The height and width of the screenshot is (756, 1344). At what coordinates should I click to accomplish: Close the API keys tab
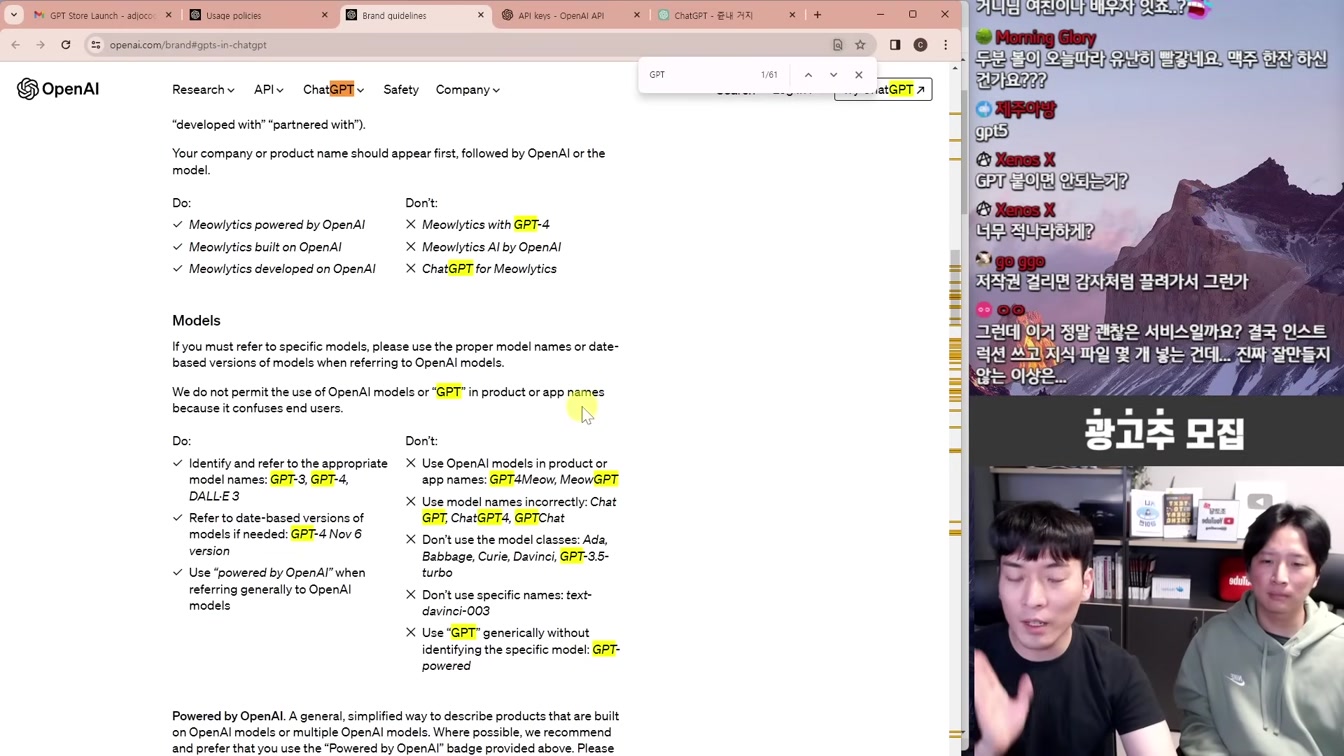[637, 15]
